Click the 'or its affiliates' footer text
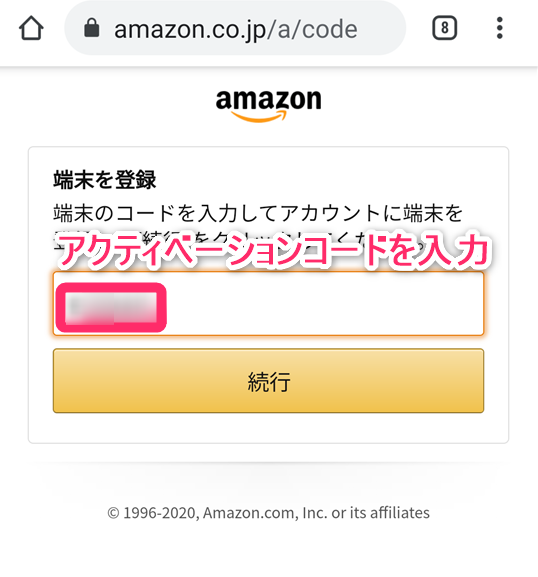The image size is (538, 577). tap(381, 513)
